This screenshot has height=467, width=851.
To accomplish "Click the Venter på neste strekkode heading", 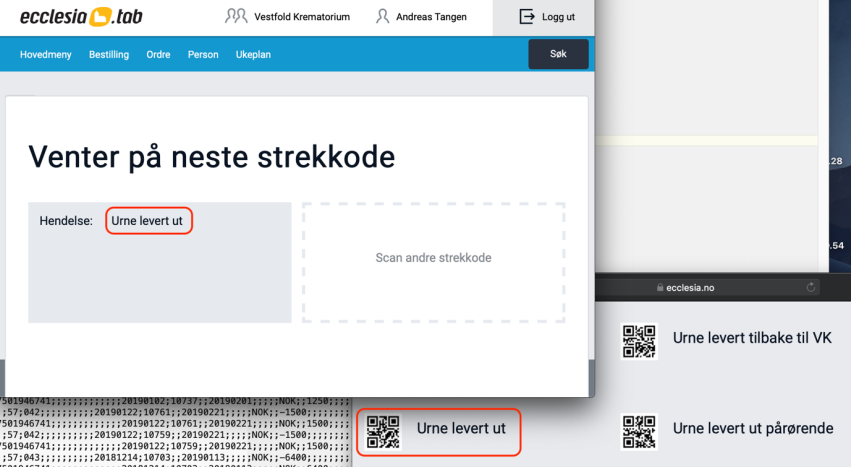I will pyautogui.click(x=212, y=157).
